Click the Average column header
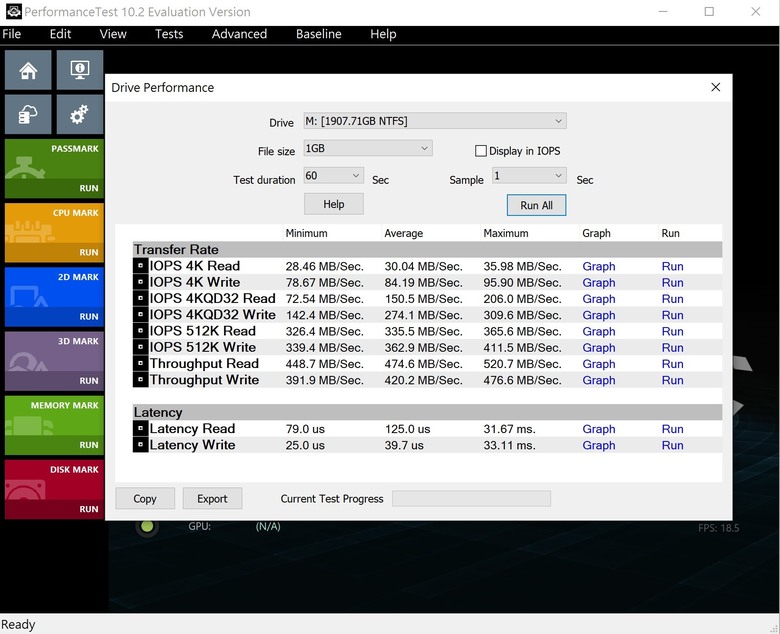780x634 pixels. 431,233
